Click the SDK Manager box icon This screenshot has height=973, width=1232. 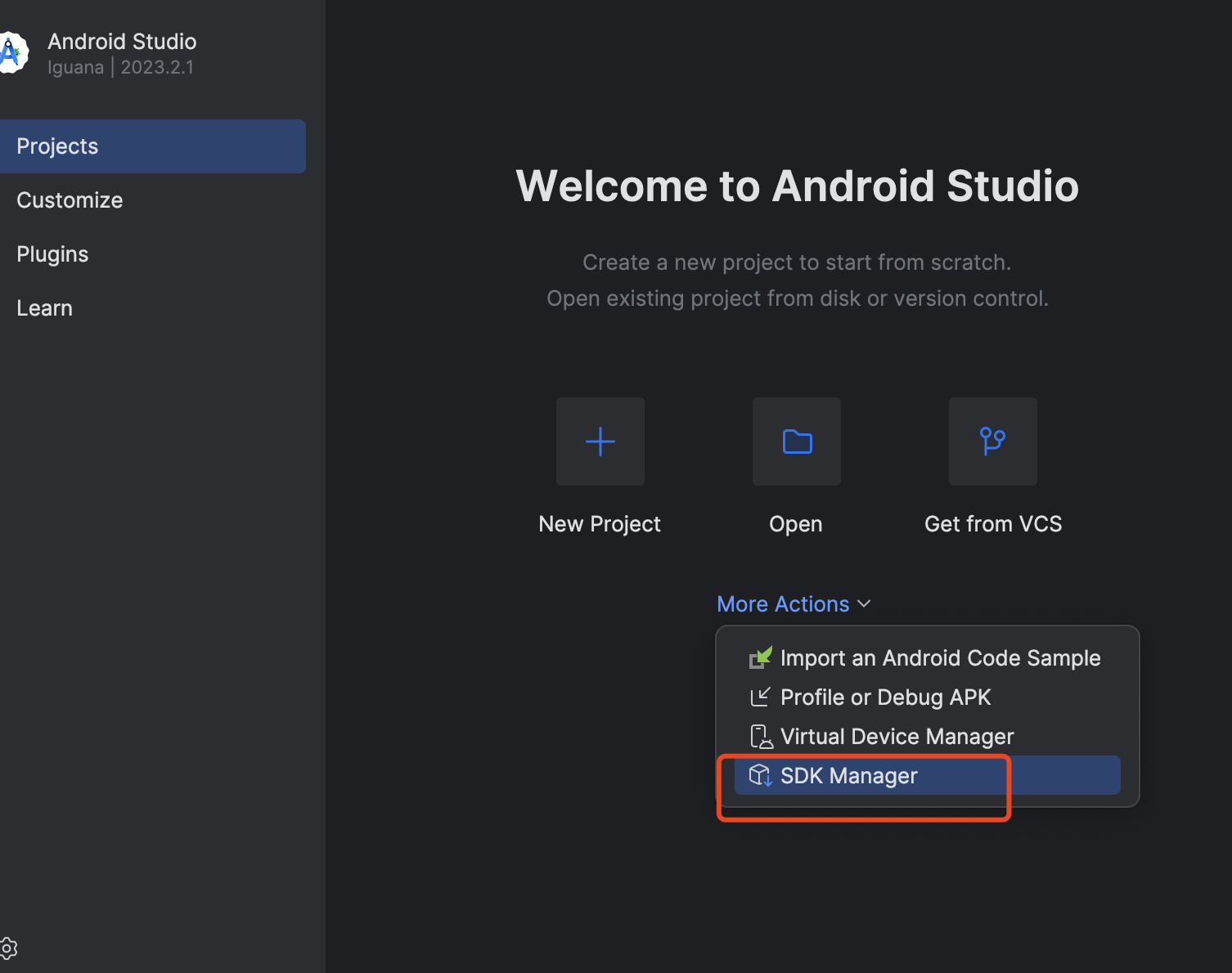point(761,775)
